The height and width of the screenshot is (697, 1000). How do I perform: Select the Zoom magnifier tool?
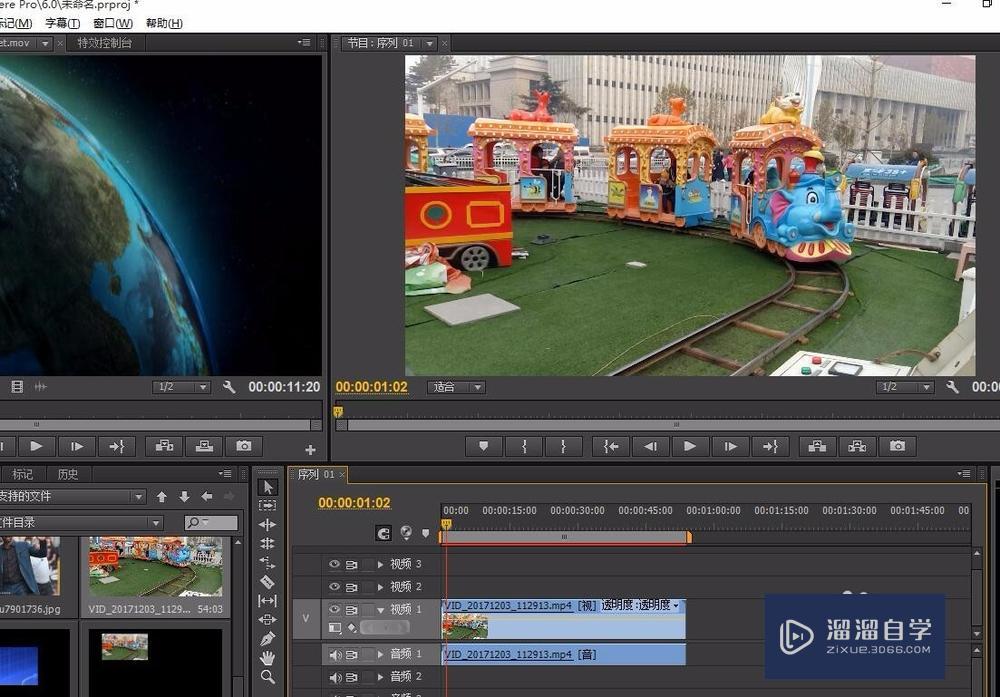[268, 677]
